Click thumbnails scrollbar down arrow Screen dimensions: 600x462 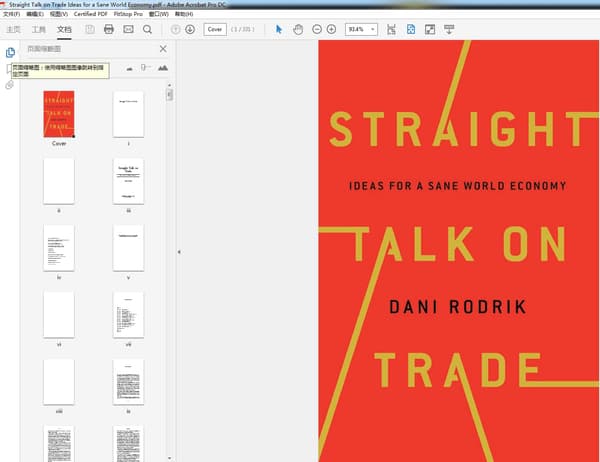pos(170,458)
